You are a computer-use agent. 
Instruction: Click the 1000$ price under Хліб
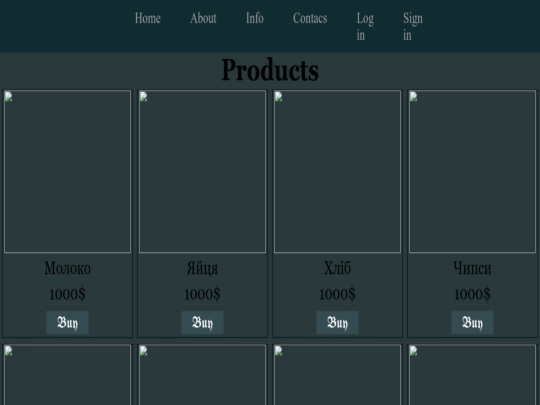point(338,294)
